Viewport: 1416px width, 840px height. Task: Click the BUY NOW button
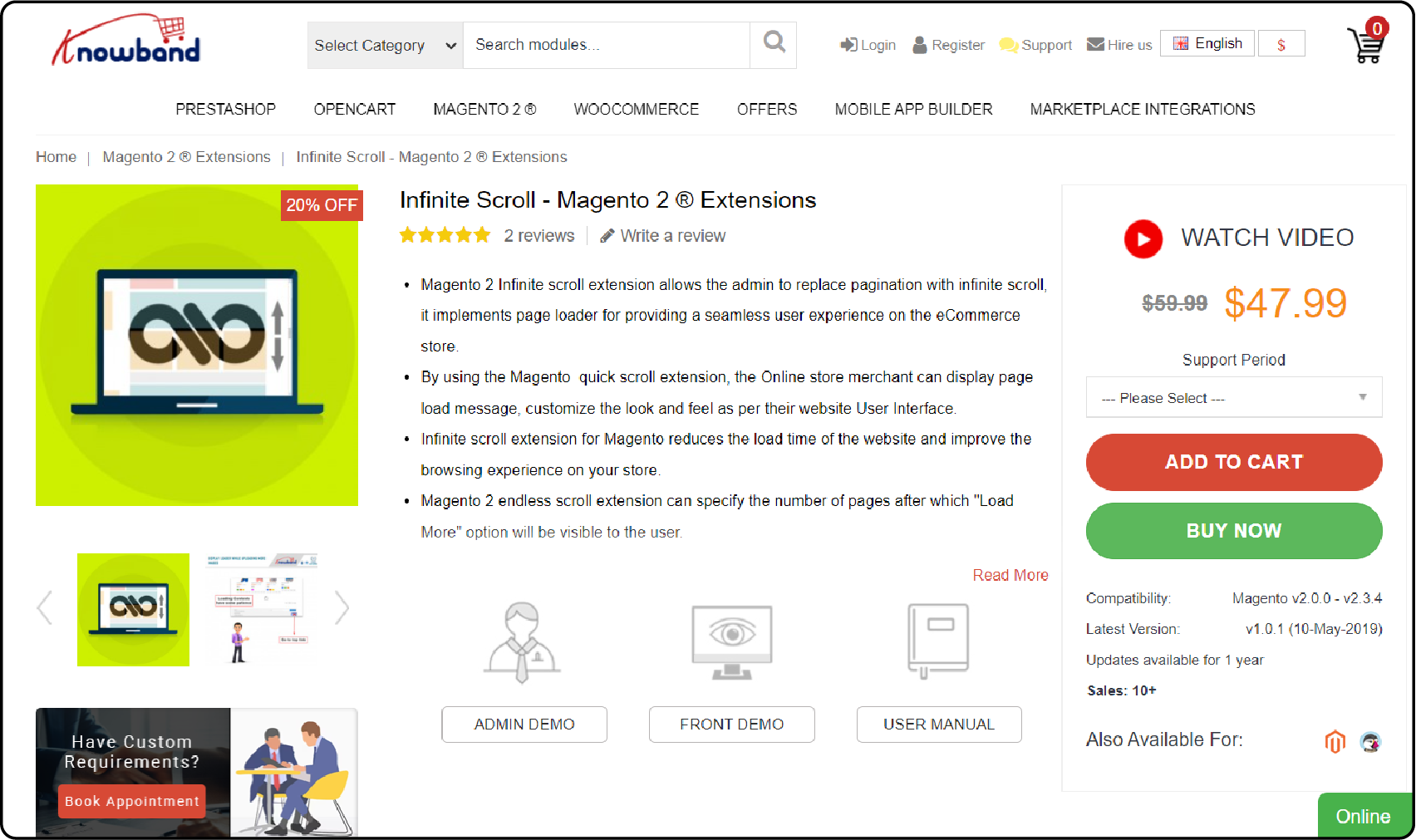click(1234, 531)
